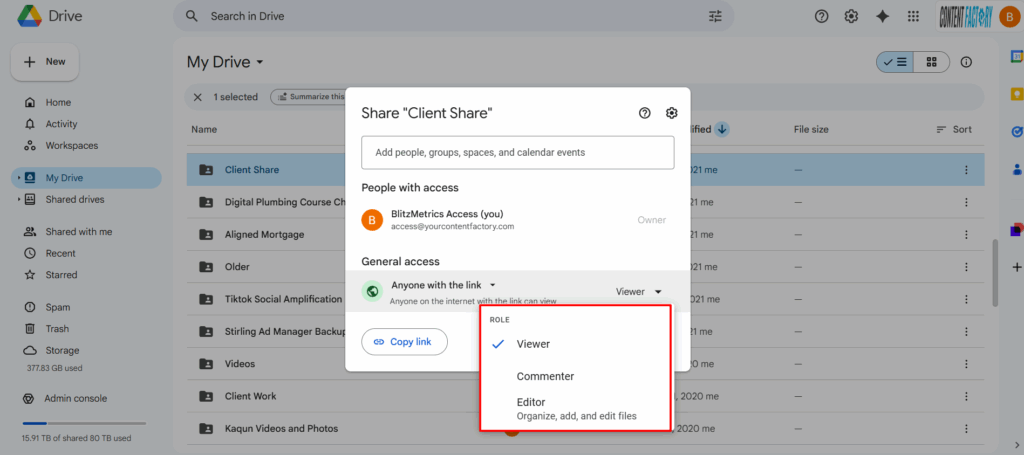The height and width of the screenshot is (455, 1024).
Task: Click the Add people input field
Action: 517,153
